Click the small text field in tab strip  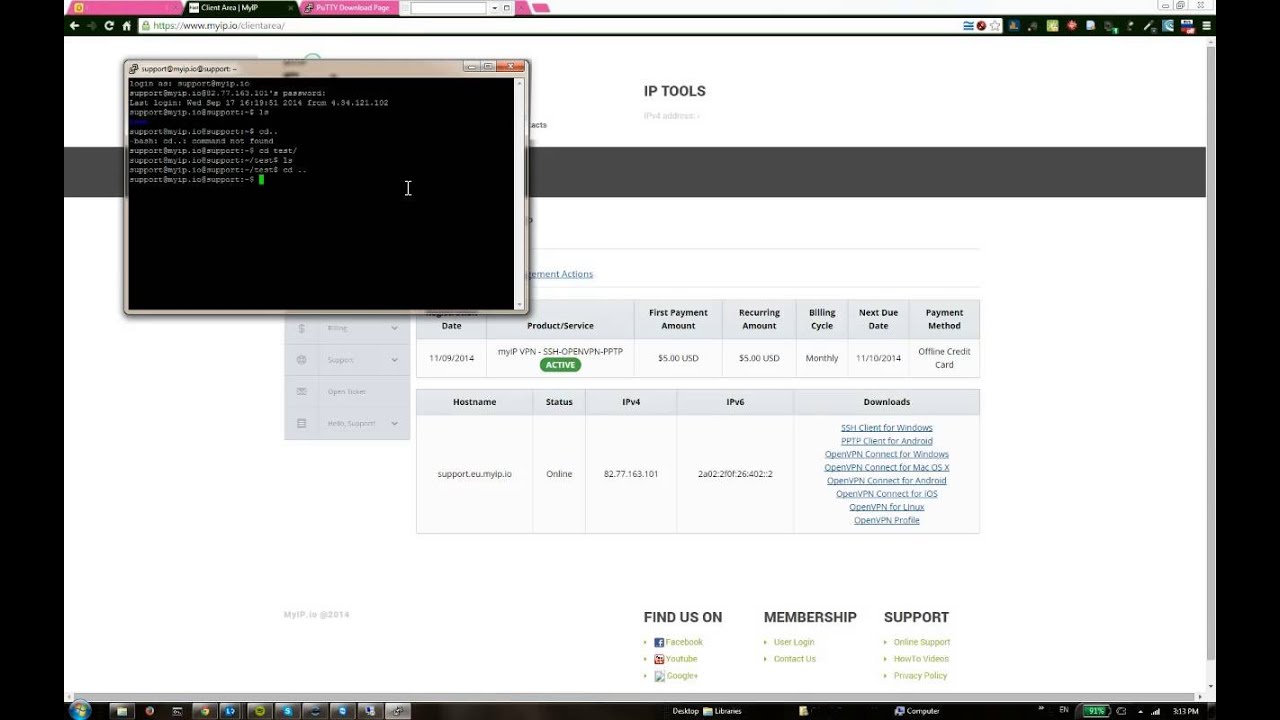448,8
